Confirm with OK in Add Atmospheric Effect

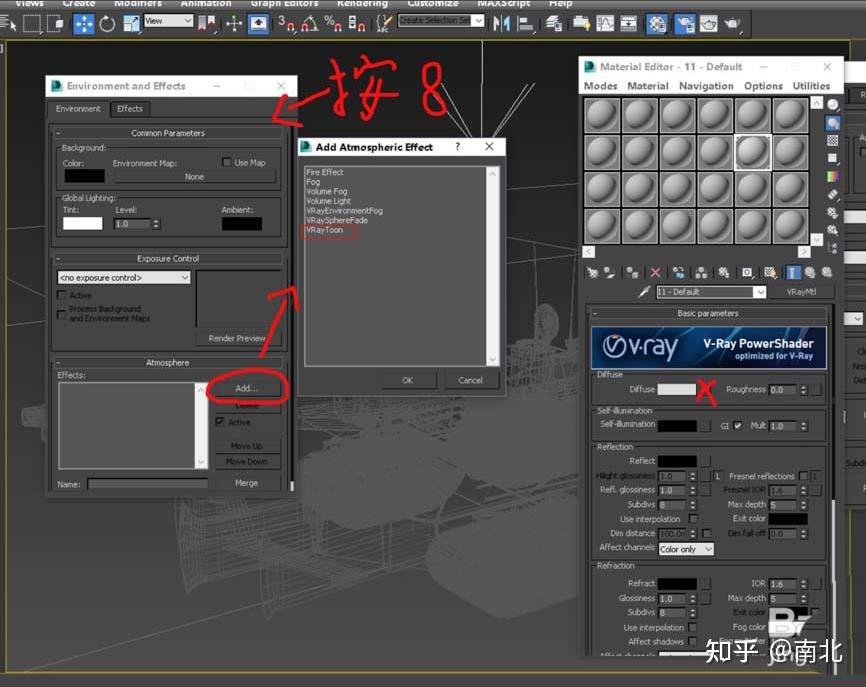(x=408, y=380)
